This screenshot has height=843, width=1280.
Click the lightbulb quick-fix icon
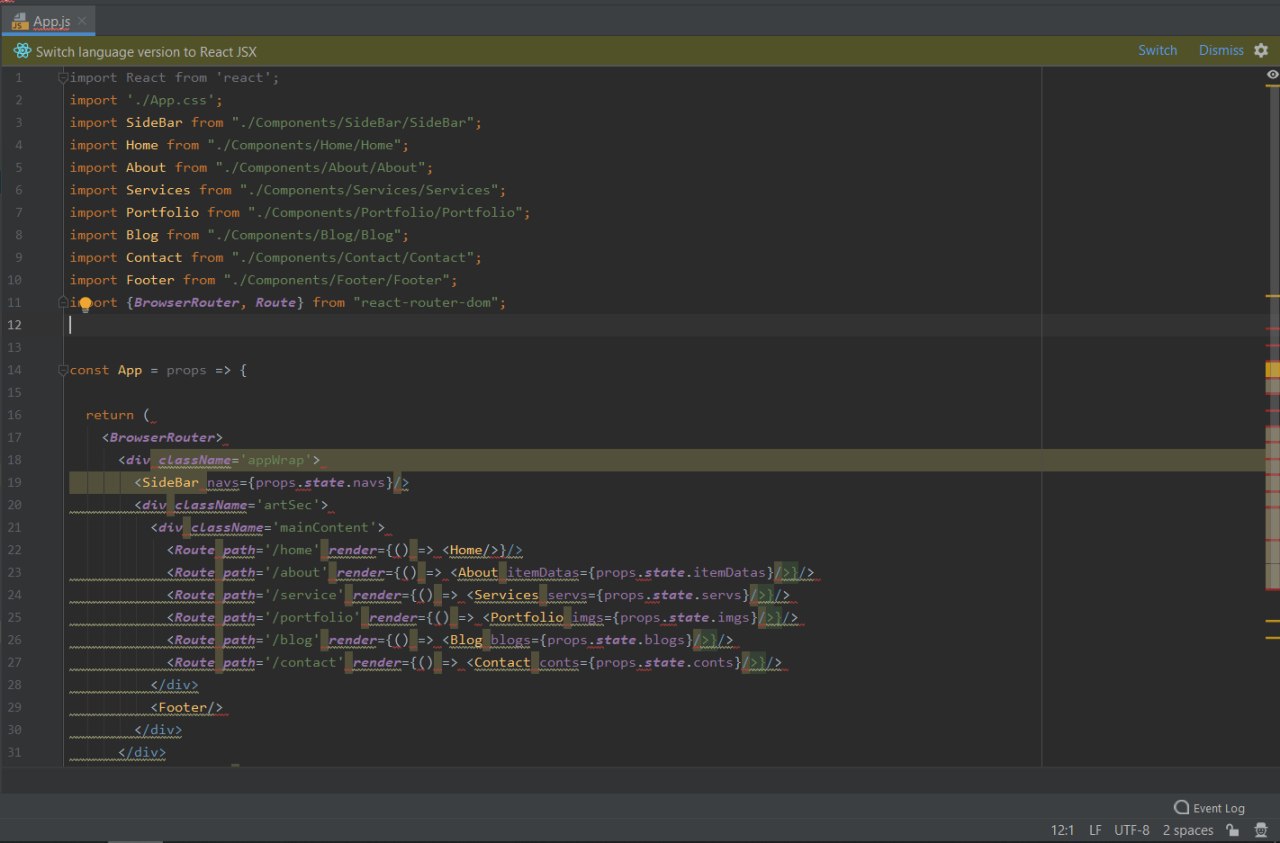tap(86, 304)
